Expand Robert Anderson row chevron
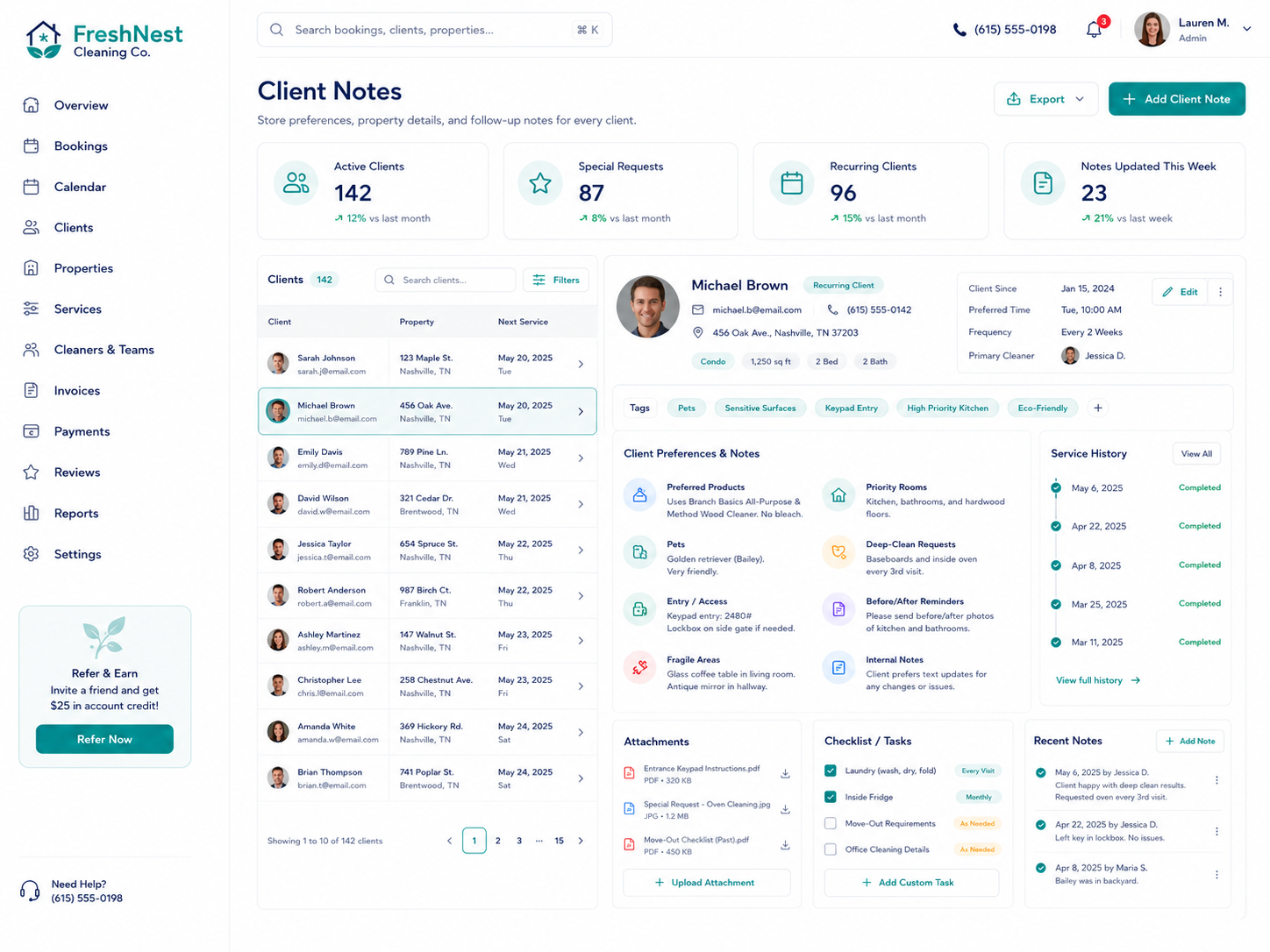Screen dimensions: 1270x952 click(x=581, y=596)
